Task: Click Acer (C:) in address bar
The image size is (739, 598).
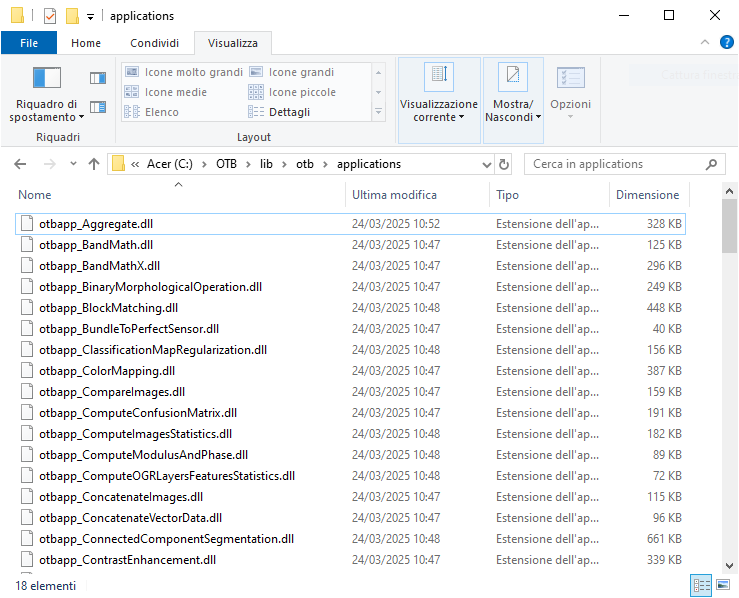Action: coord(170,164)
